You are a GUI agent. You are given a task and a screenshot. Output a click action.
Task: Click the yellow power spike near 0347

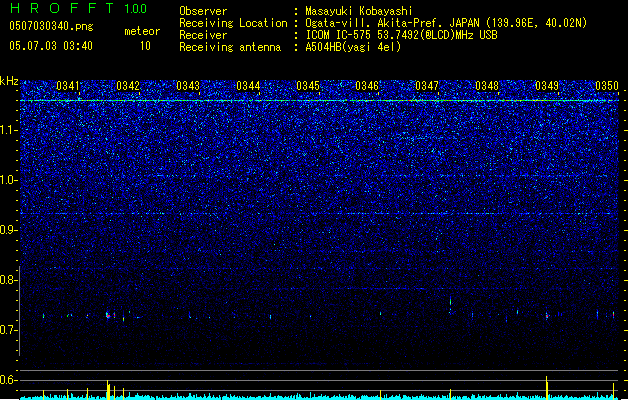point(450,394)
